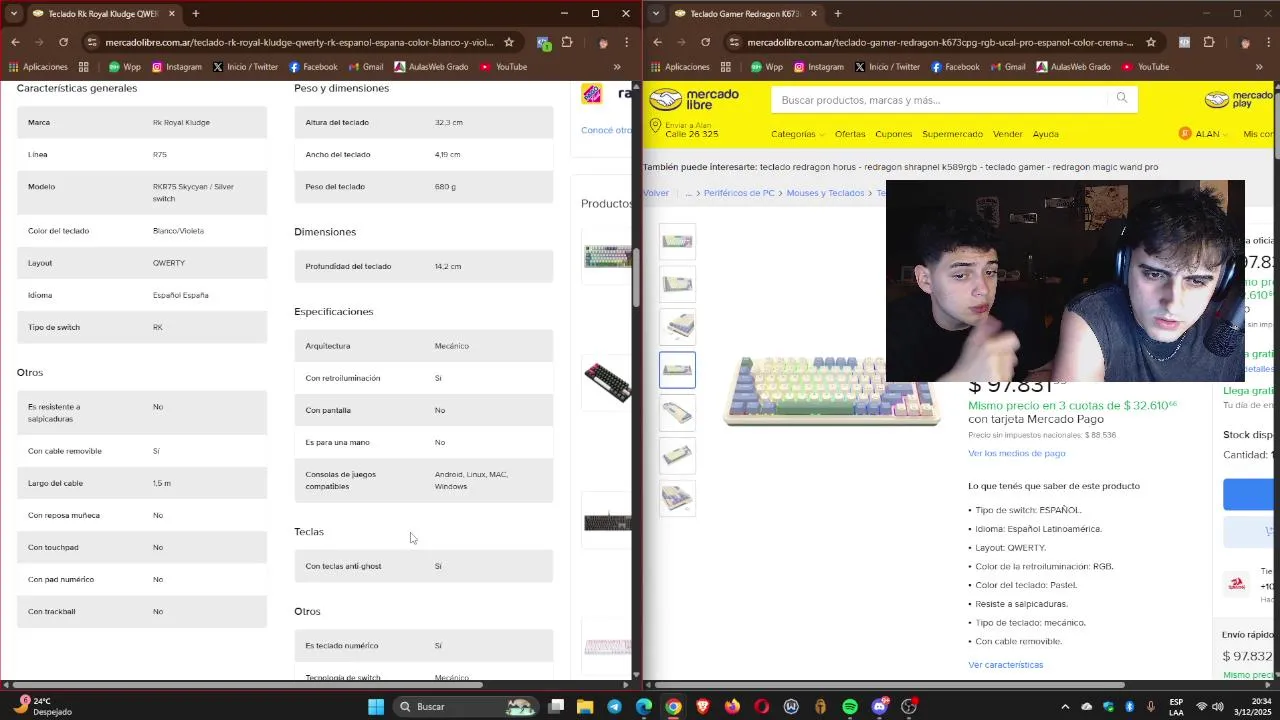The width and height of the screenshot is (1280, 720).
Task: Select the highlighted fourth Redragon keyboard thumbnail
Action: tap(677, 370)
